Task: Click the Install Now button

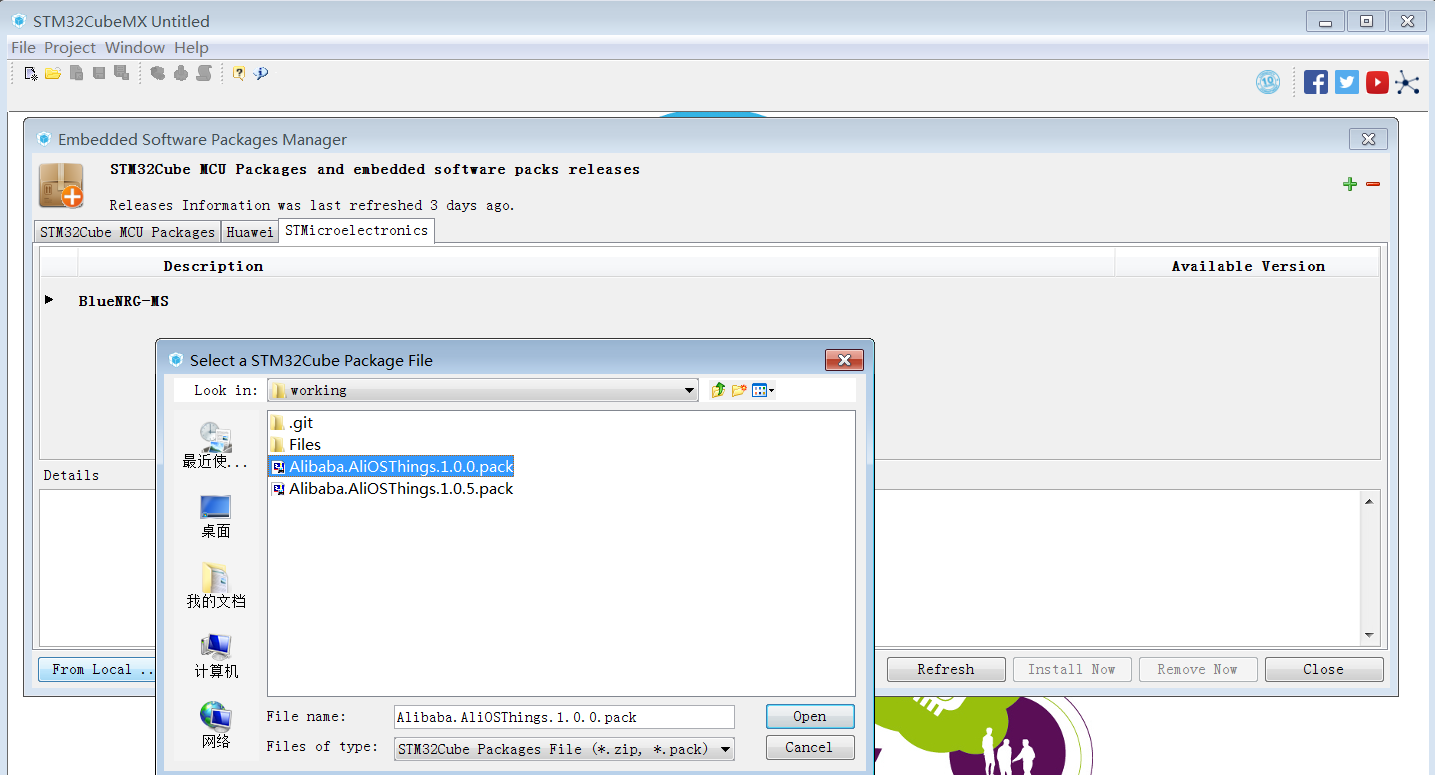Action: 1072,669
